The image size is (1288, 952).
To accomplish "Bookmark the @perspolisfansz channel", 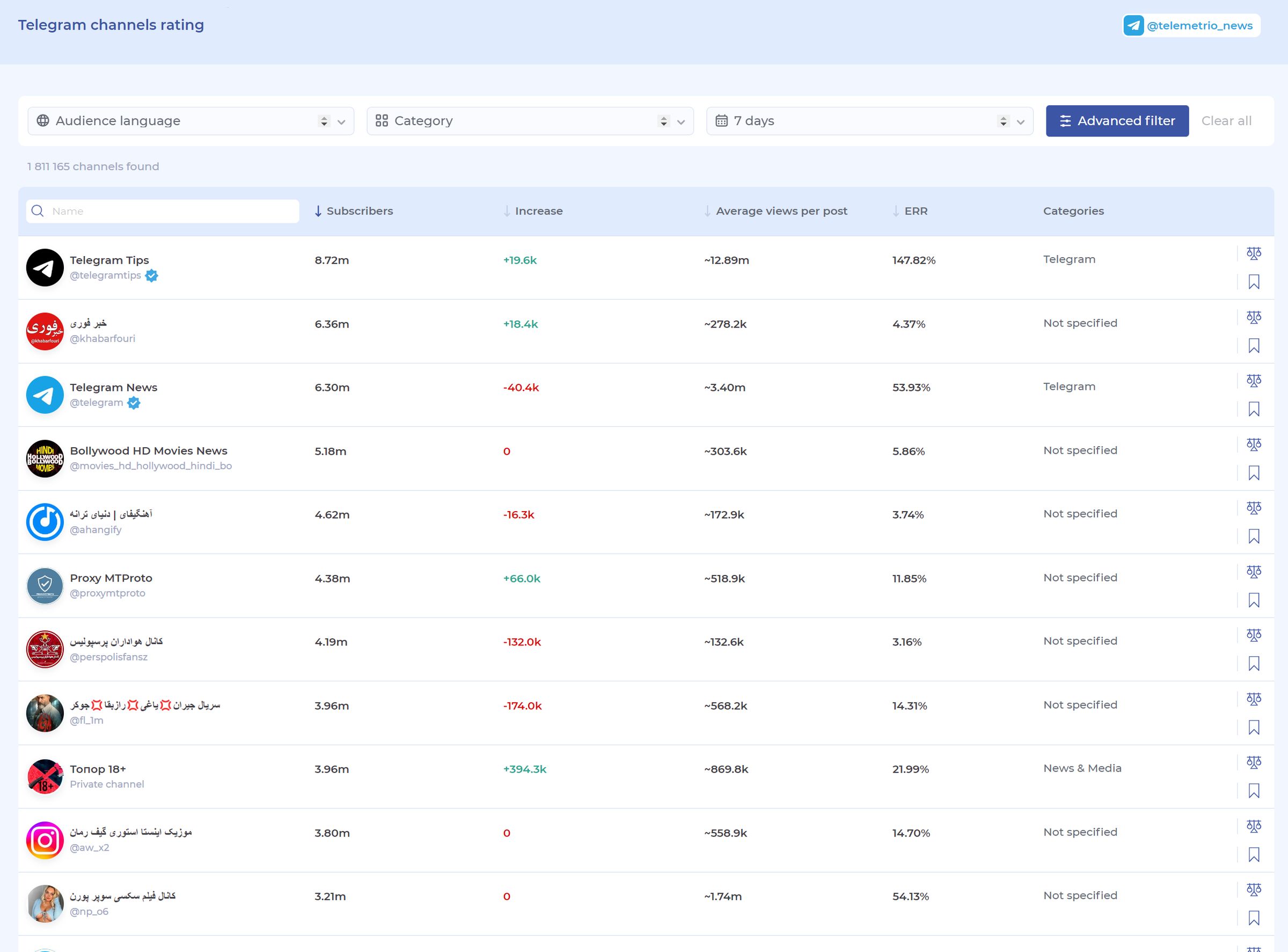I will [x=1254, y=664].
